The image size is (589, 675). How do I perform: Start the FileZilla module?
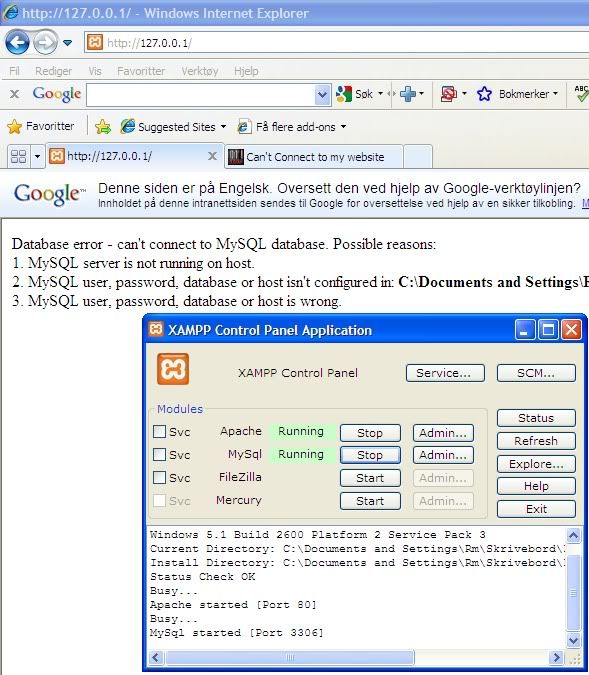(370, 478)
